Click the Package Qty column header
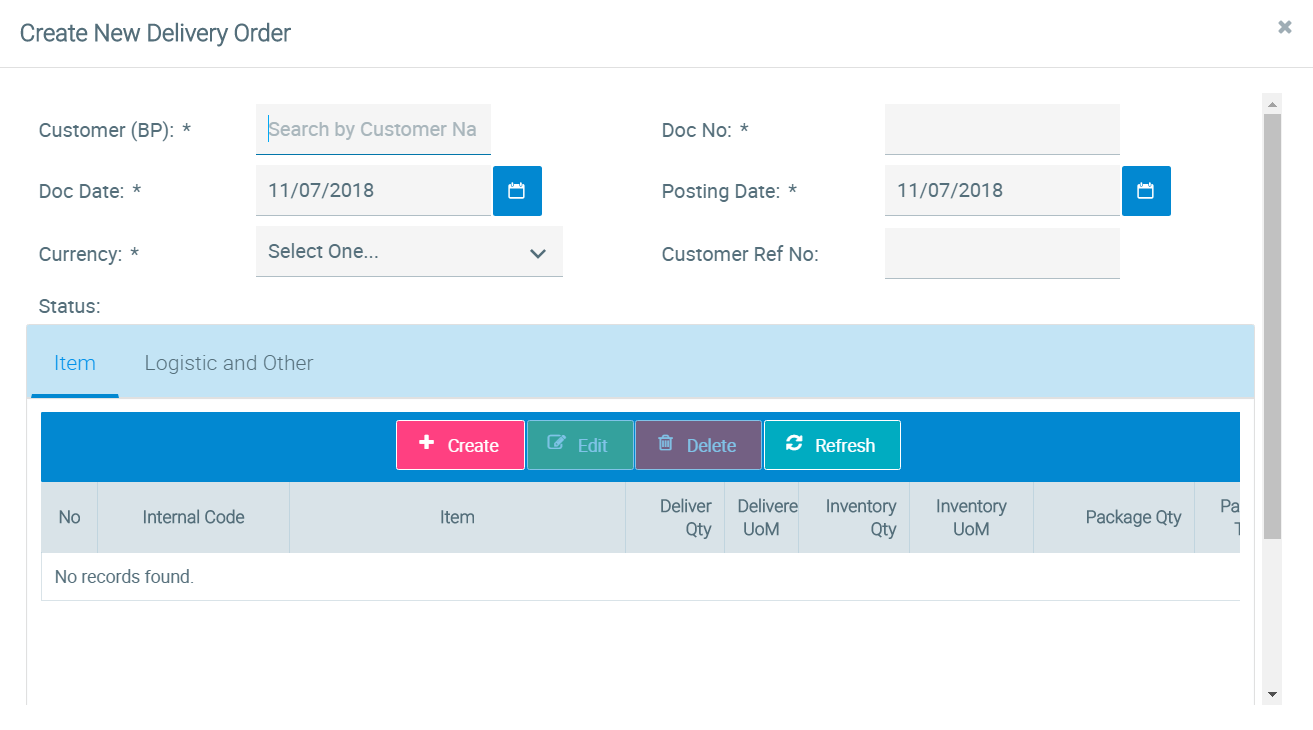 1133,517
